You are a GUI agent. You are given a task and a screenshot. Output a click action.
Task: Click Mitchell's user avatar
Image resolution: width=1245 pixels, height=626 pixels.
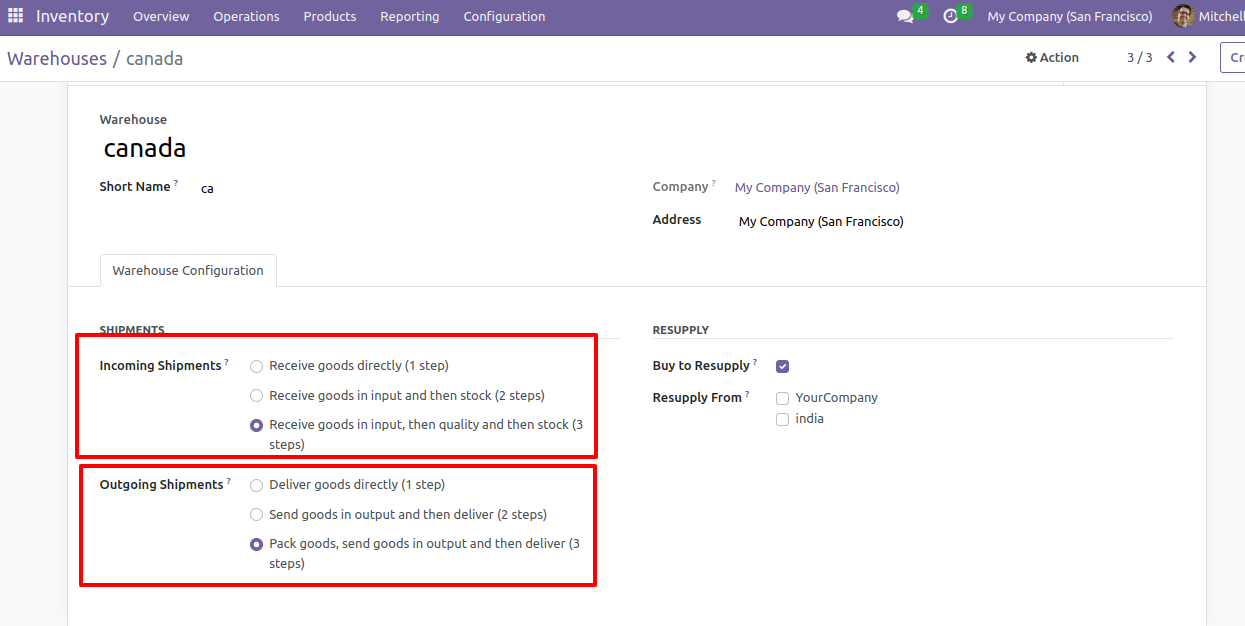1183,16
